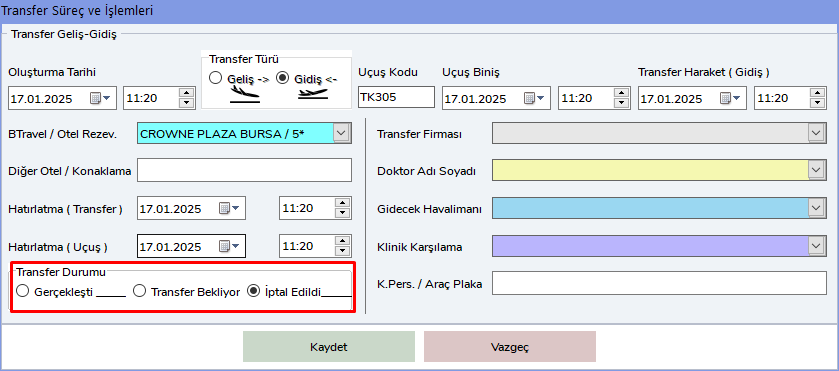Viewport: 839px width, 371px height.
Task: Increase the Hatırlatma (Uçuş) time
Action: pos(342,241)
